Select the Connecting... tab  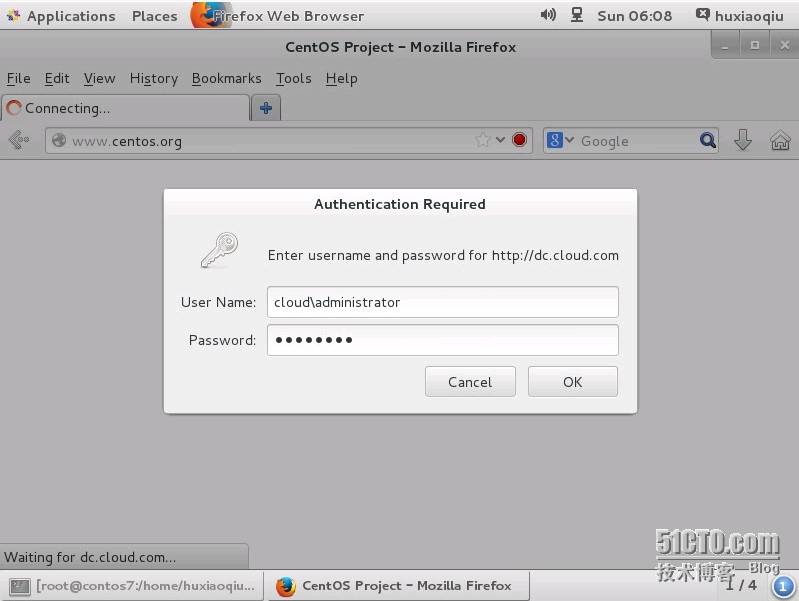tap(125, 108)
